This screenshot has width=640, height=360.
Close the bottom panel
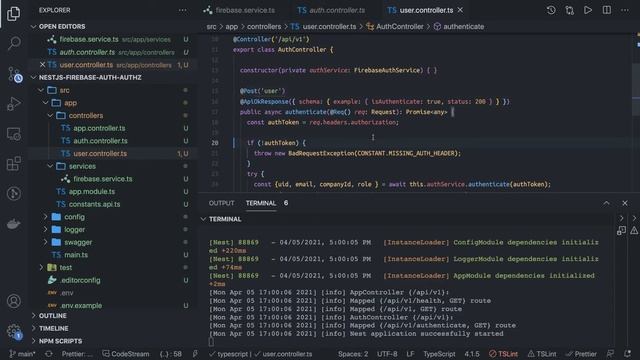click(625, 203)
